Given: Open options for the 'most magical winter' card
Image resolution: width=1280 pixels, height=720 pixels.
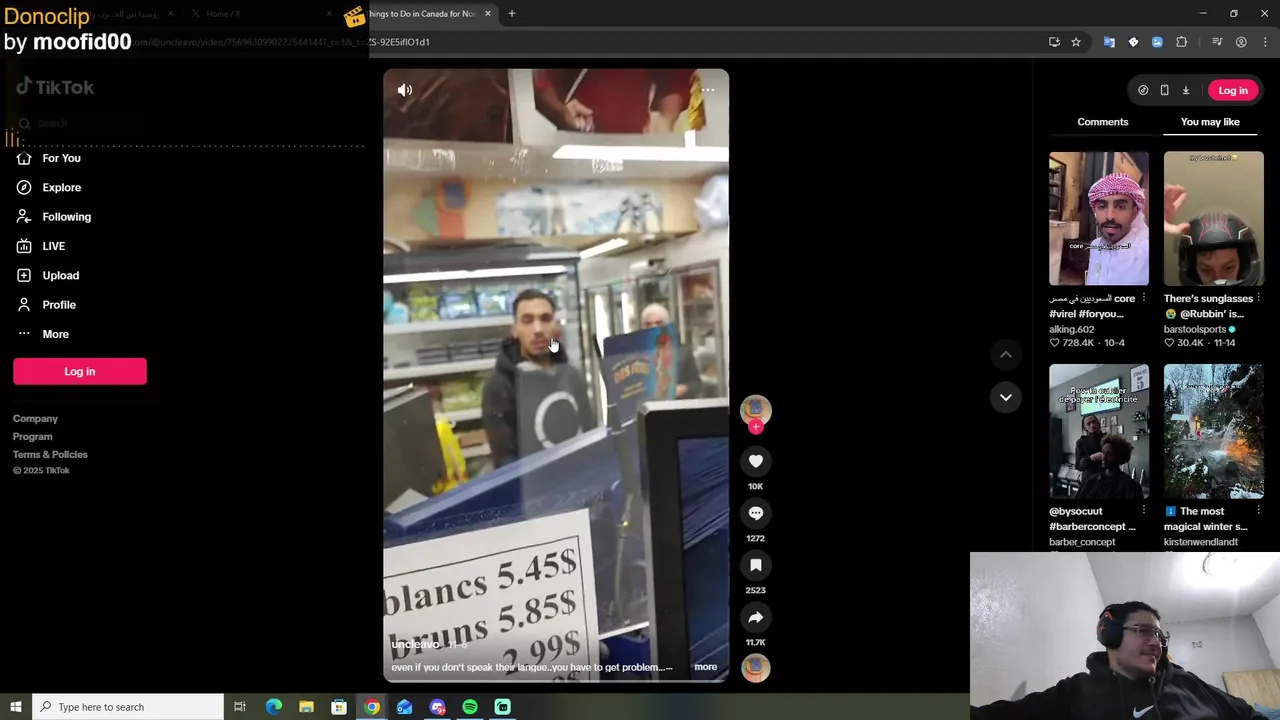Looking at the screenshot, I should pos(1259,511).
